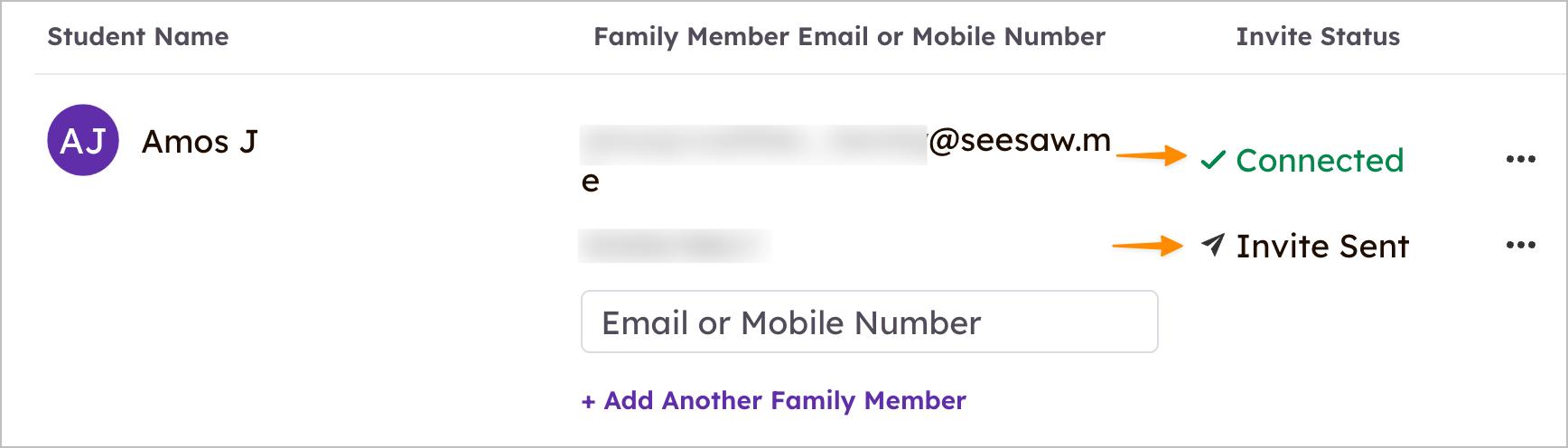This screenshot has height=448, width=1568.
Task: Click the orange arrow pointing to Invite Sent
Action: tap(1147, 246)
